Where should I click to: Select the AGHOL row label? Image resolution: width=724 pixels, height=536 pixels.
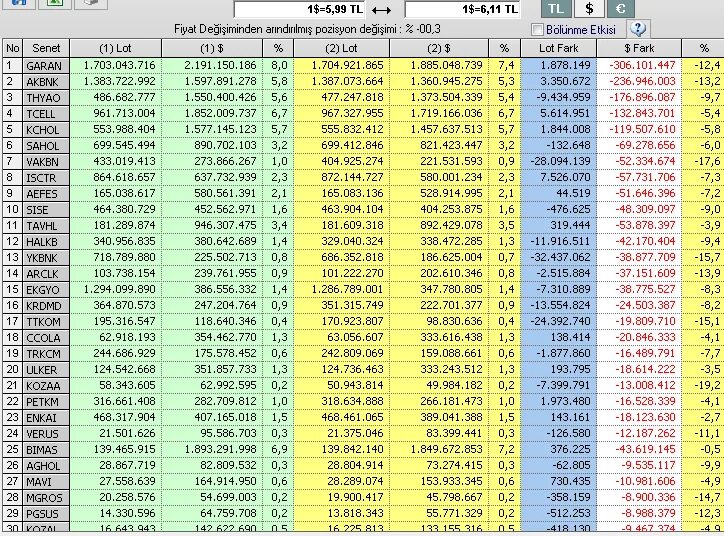coord(46,466)
